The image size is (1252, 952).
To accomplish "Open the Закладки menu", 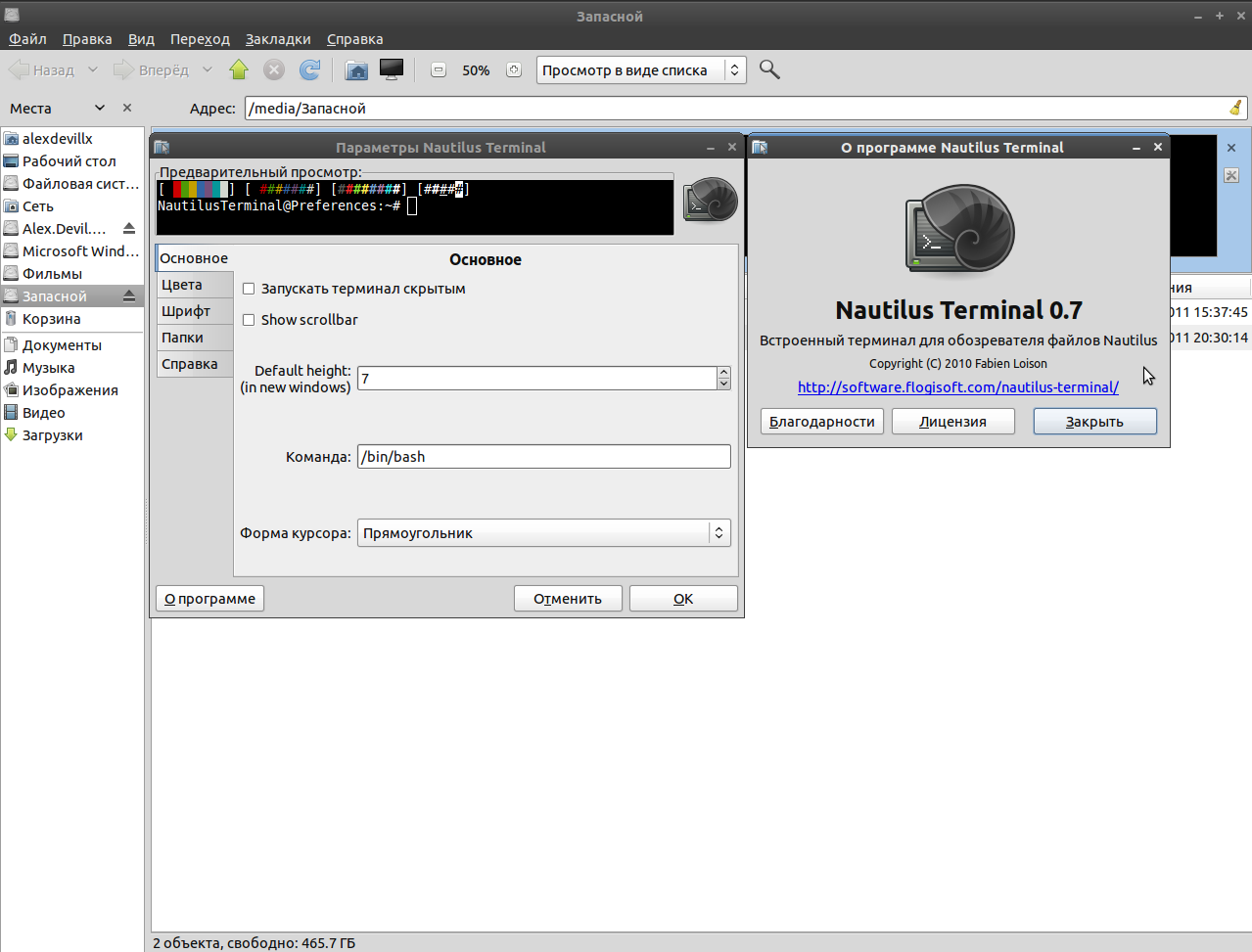I will pos(278,39).
